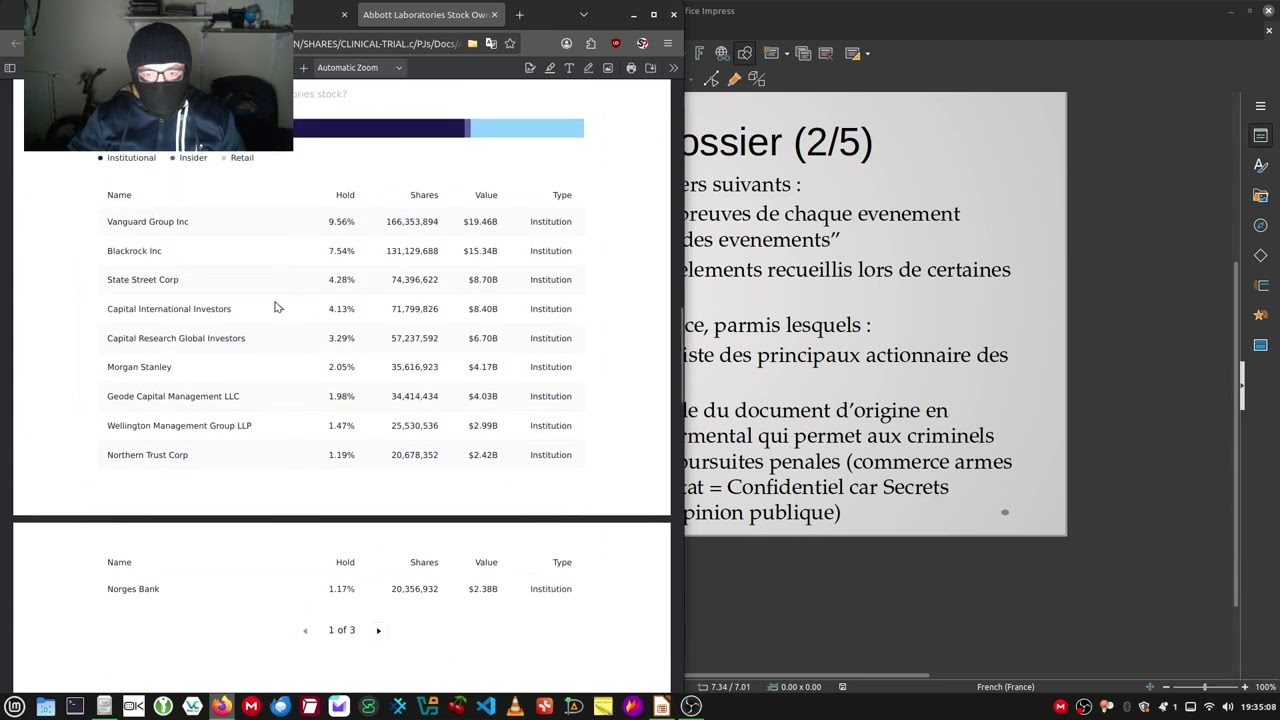This screenshot has width=1280, height=720.
Task: Open the Automatic Zoom dropdown
Action: pos(359,68)
